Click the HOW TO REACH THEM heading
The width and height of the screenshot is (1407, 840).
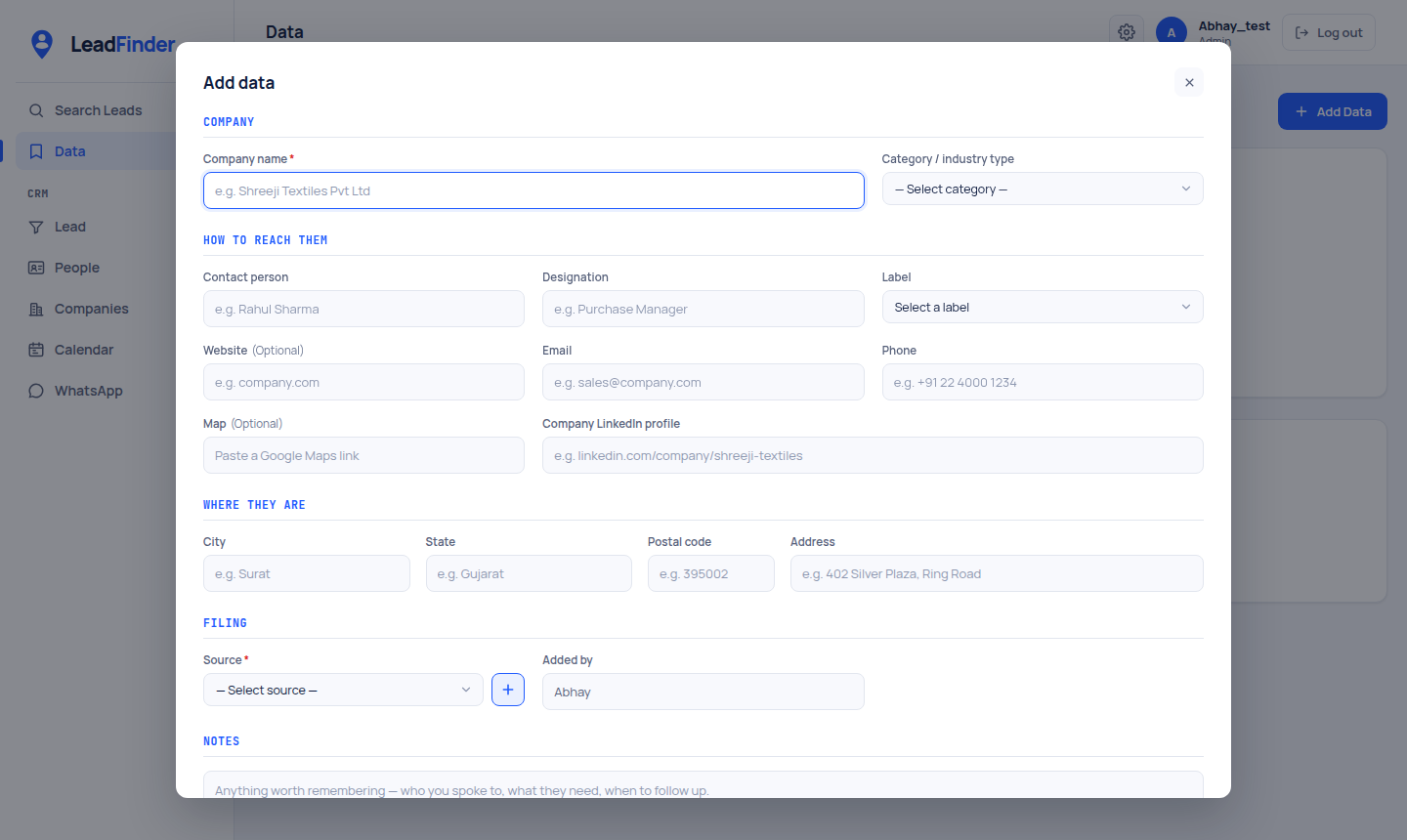266,240
